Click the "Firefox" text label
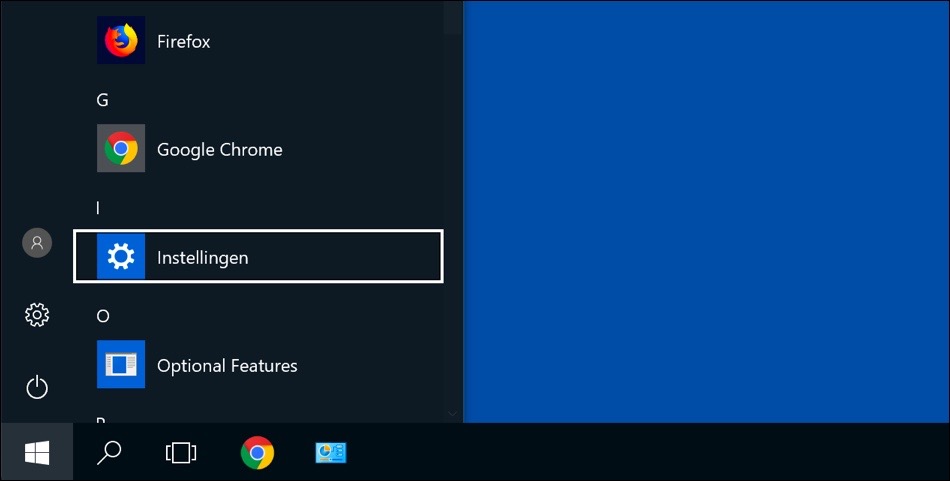Viewport: 950px width, 481px height. 184,41
